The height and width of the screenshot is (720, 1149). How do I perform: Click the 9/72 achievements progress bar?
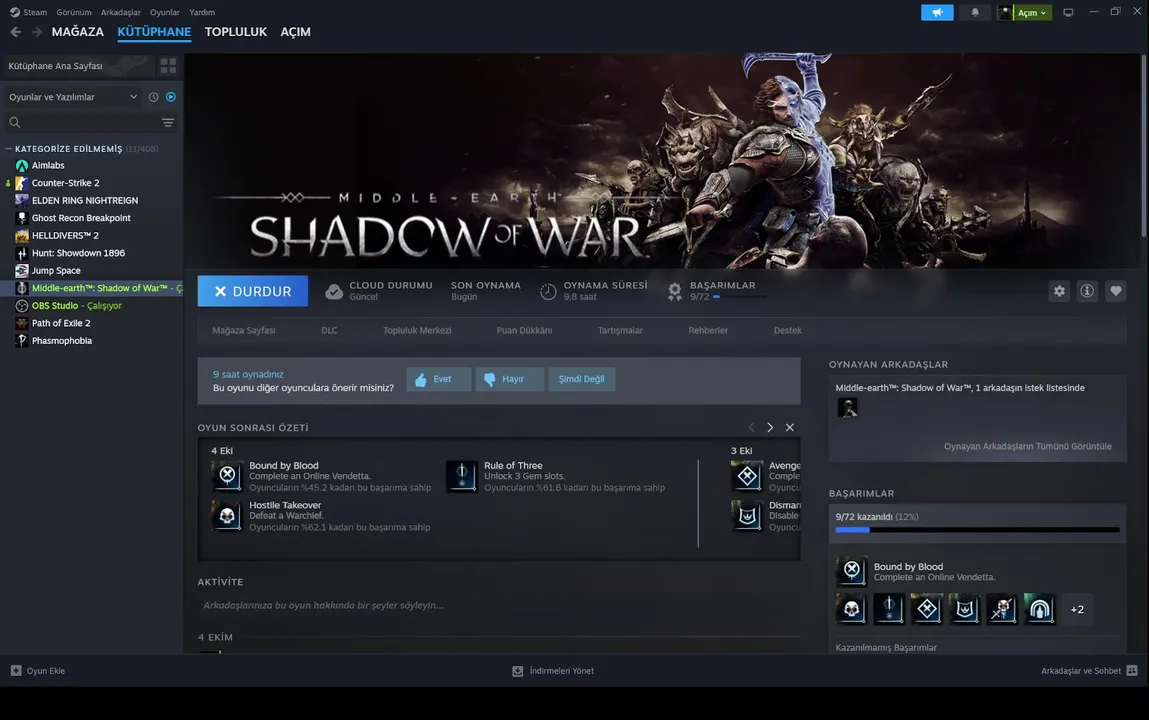pyautogui.click(x=978, y=530)
